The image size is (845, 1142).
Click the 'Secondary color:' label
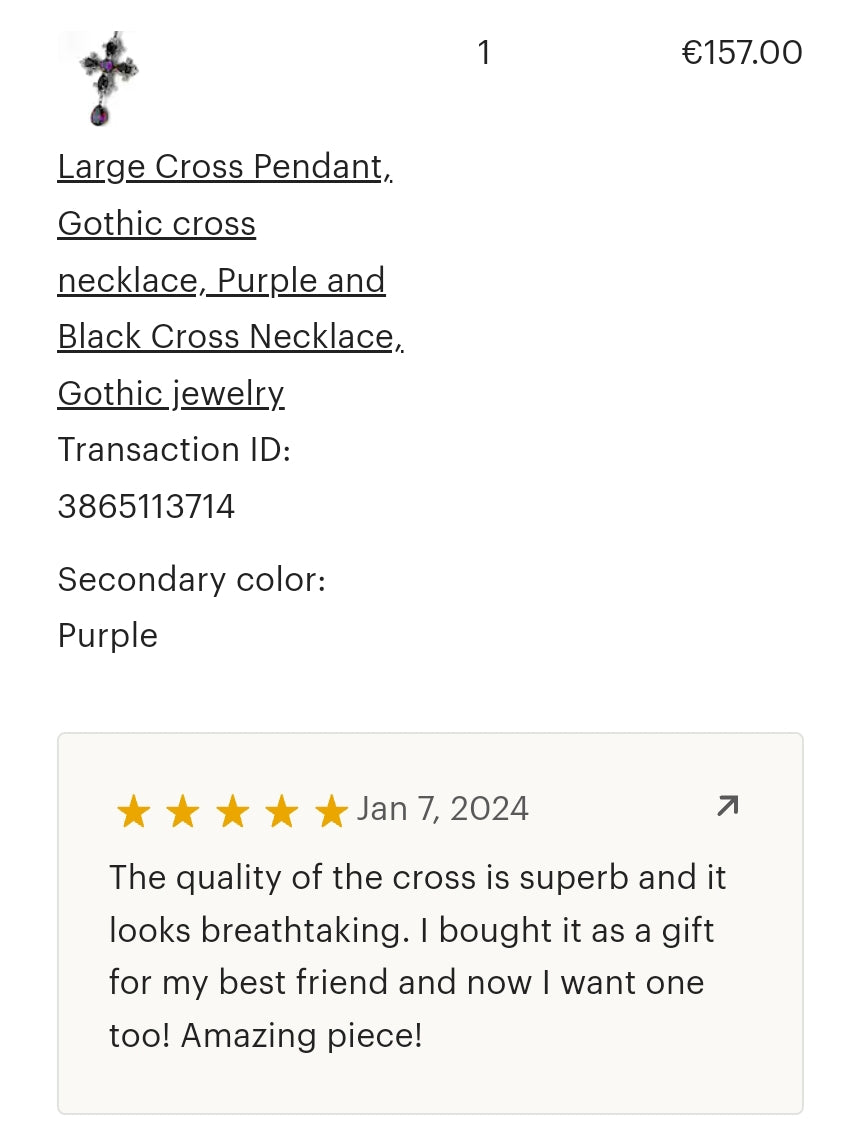(192, 580)
